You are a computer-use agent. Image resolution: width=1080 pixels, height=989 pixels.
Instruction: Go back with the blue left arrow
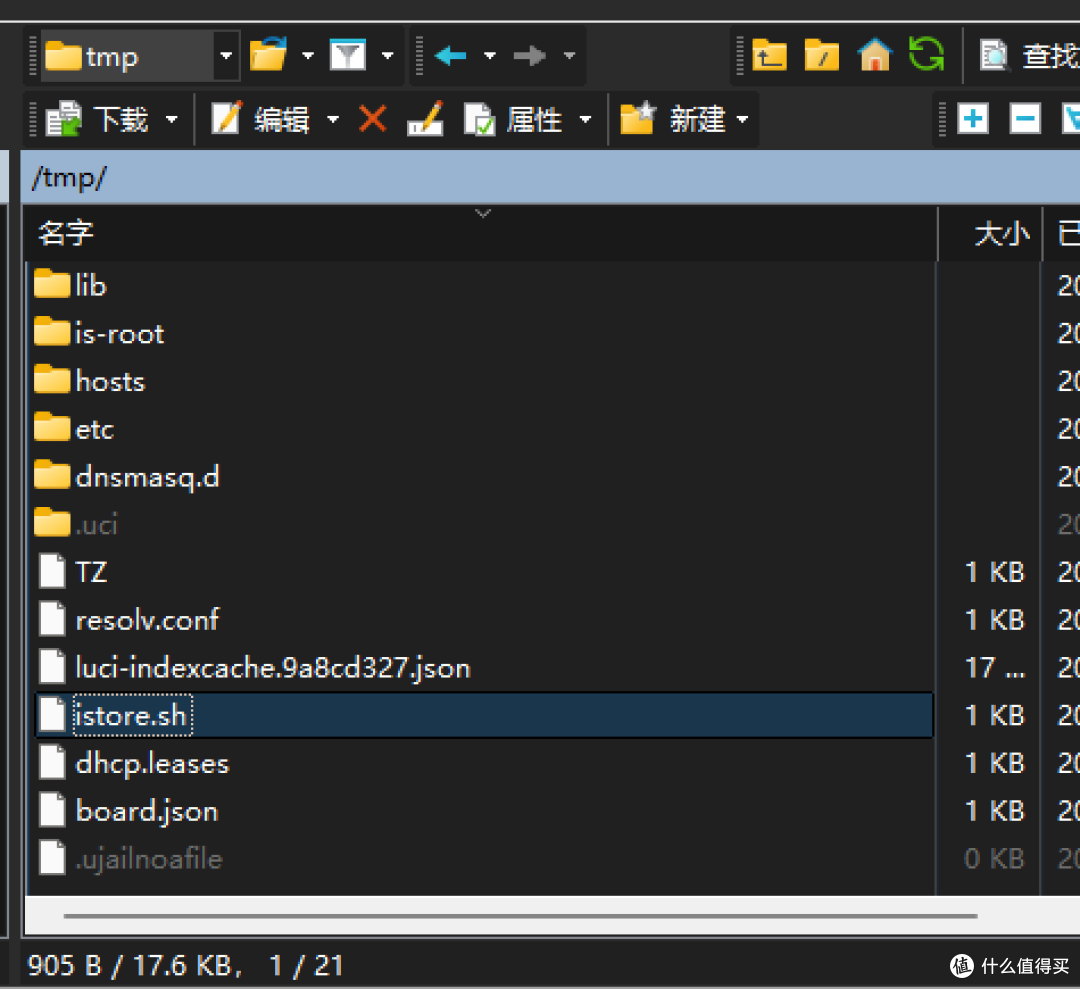click(x=451, y=56)
